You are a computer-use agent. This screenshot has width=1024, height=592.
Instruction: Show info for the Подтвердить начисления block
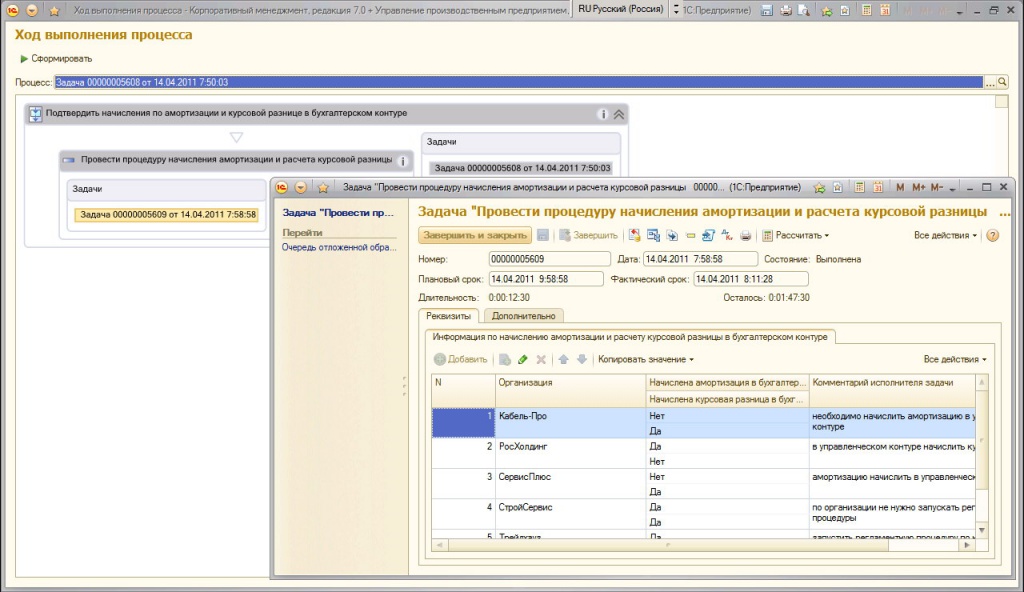click(x=602, y=114)
